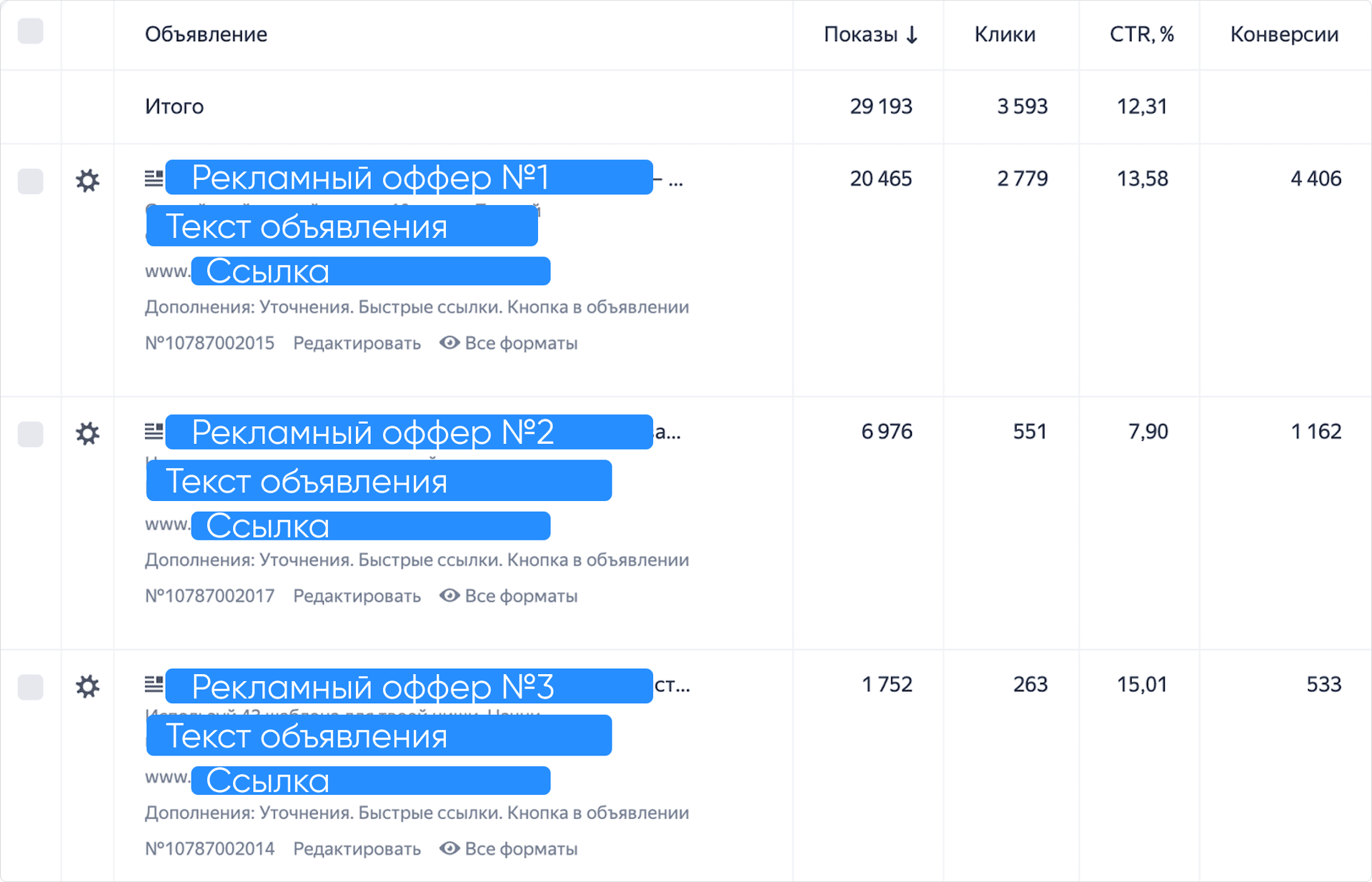Image resolution: width=1372 pixels, height=882 pixels.
Task: Sort by Показы column header
Action: pos(870,34)
